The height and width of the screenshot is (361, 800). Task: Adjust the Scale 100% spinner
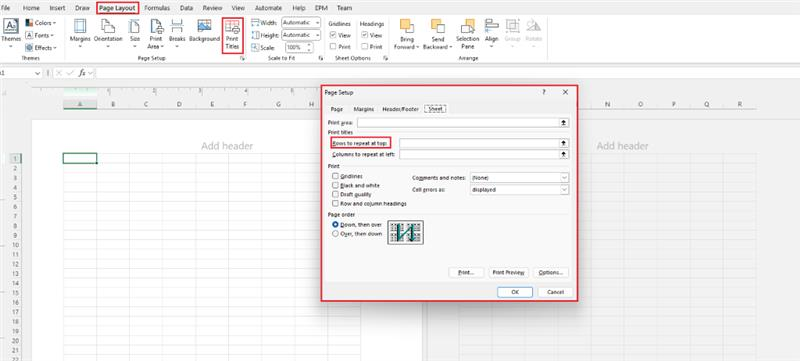coord(309,47)
